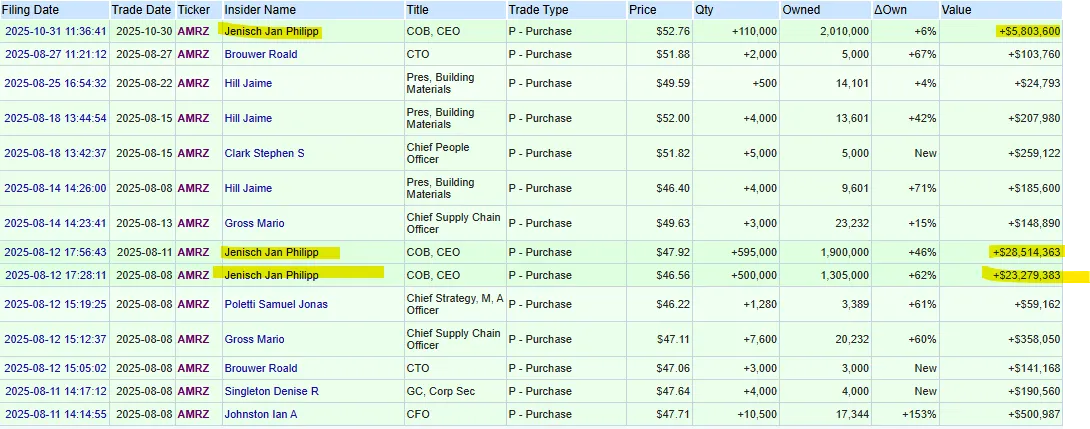
Task: Click the Insider Name column header
Action: point(259,10)
